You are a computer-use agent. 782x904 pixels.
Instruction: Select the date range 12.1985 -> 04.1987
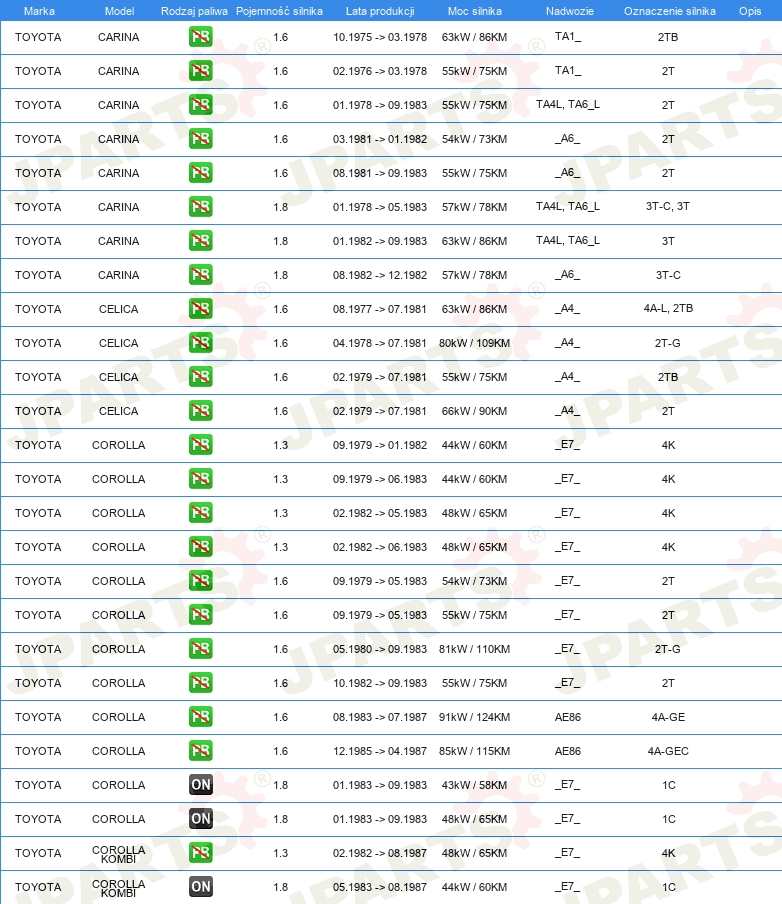(380, 752)
